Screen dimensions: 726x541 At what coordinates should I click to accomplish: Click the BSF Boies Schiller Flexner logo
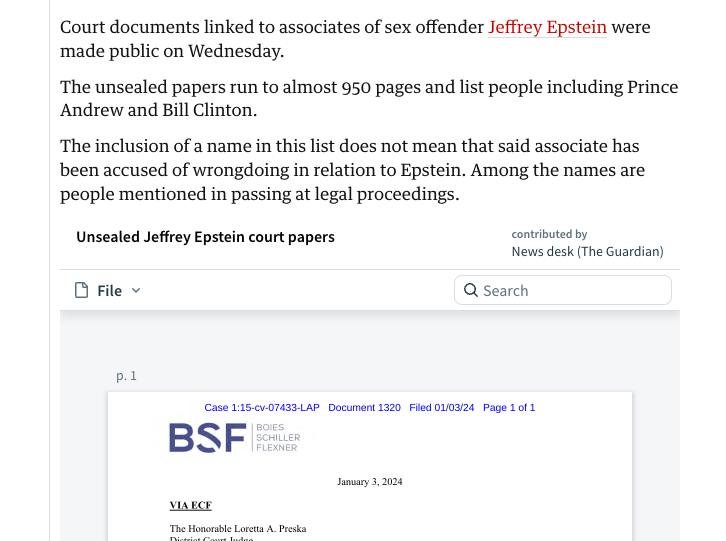235,437
